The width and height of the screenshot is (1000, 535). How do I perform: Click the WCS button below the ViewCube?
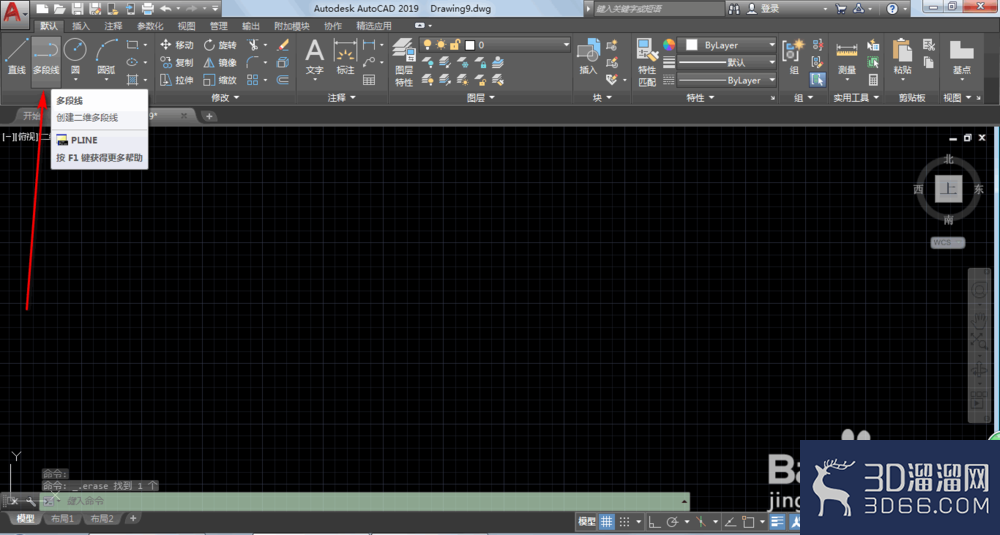(x=946, y=242)
